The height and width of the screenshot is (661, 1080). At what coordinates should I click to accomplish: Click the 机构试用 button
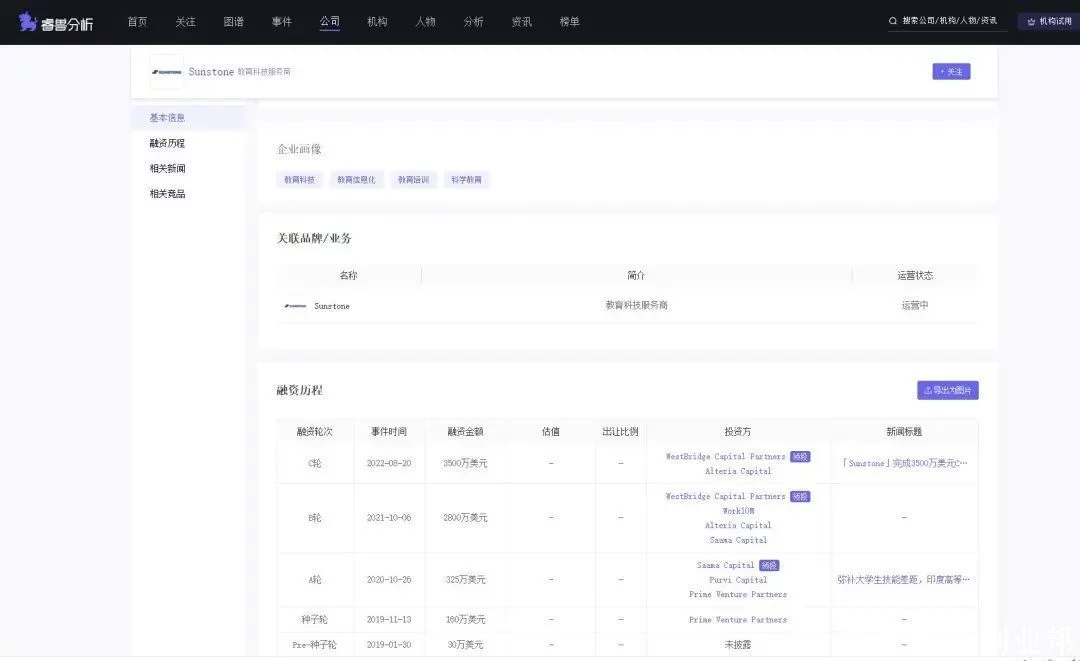click(1049, 21)
